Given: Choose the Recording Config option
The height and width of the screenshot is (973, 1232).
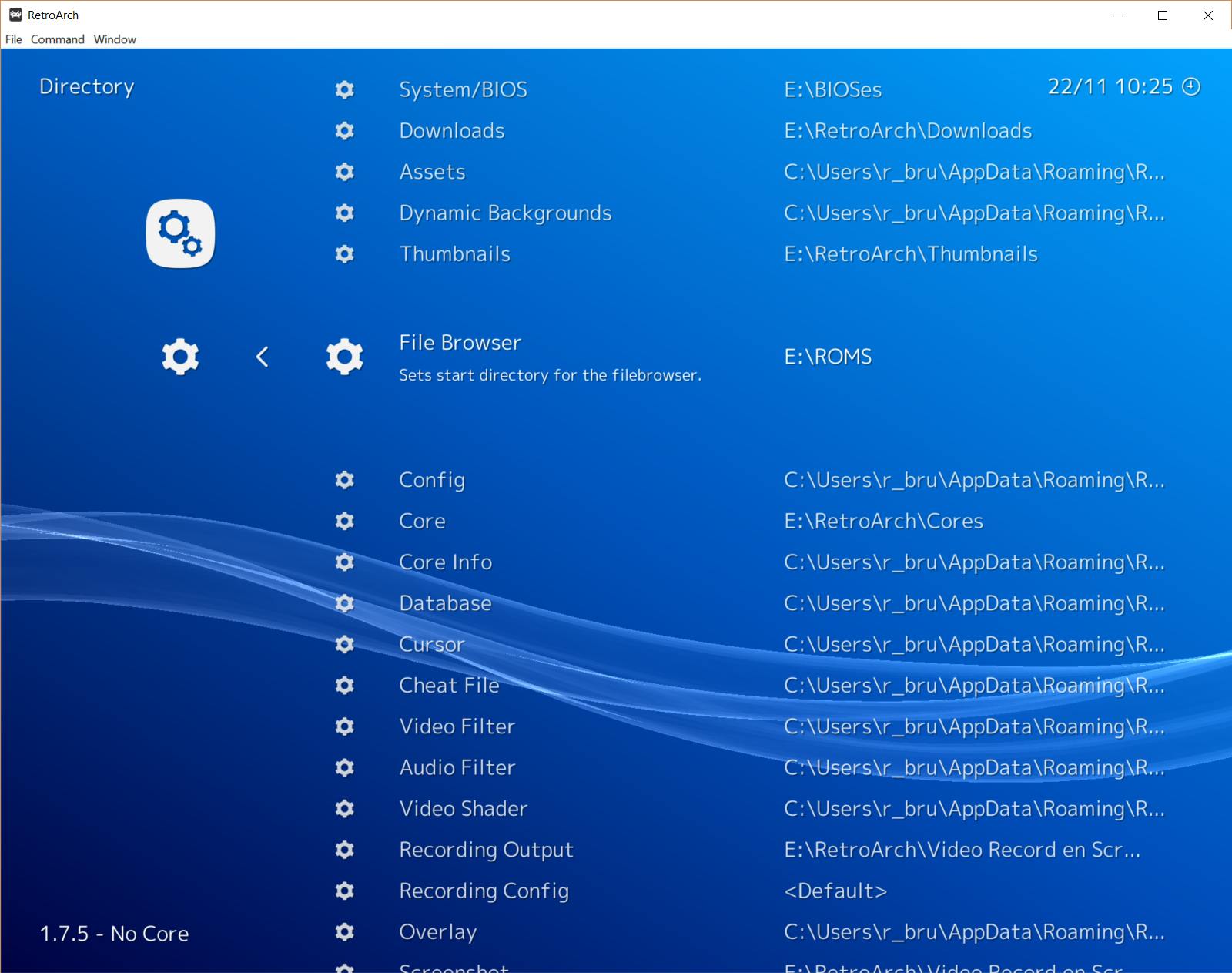Looking at the screenshot, I should point(484,891).
